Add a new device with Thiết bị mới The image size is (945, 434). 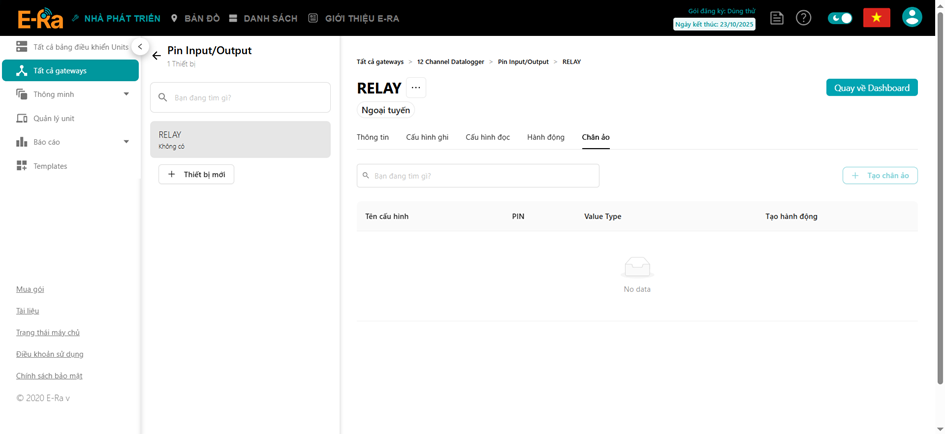coord(196,174)
